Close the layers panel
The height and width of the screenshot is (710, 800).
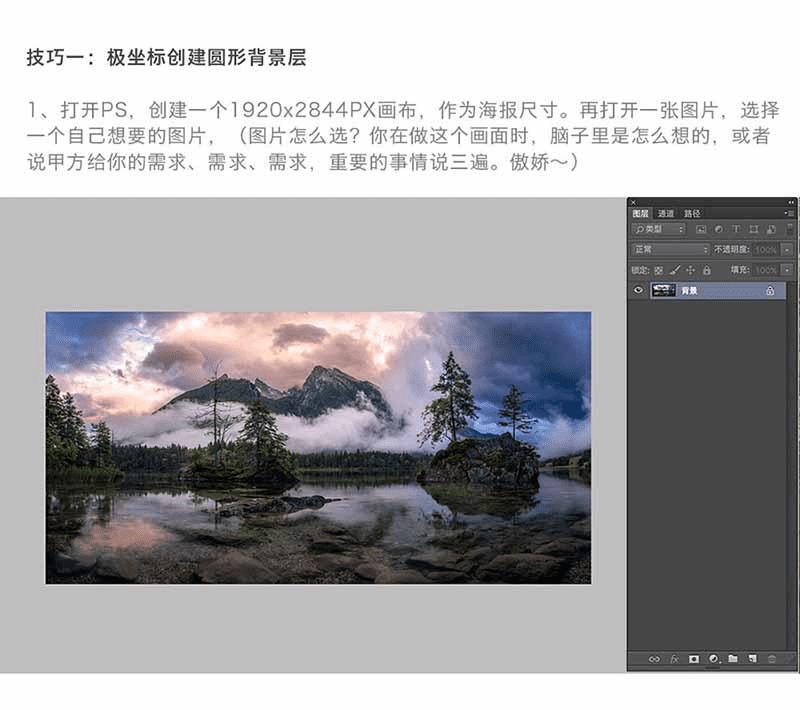point(633,202)
